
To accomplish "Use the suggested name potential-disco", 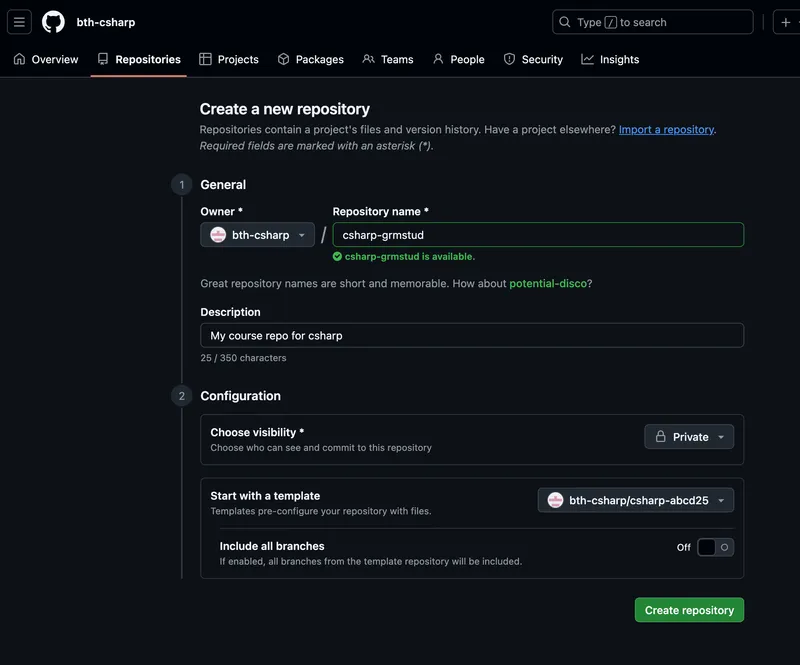I will point(548,284).
